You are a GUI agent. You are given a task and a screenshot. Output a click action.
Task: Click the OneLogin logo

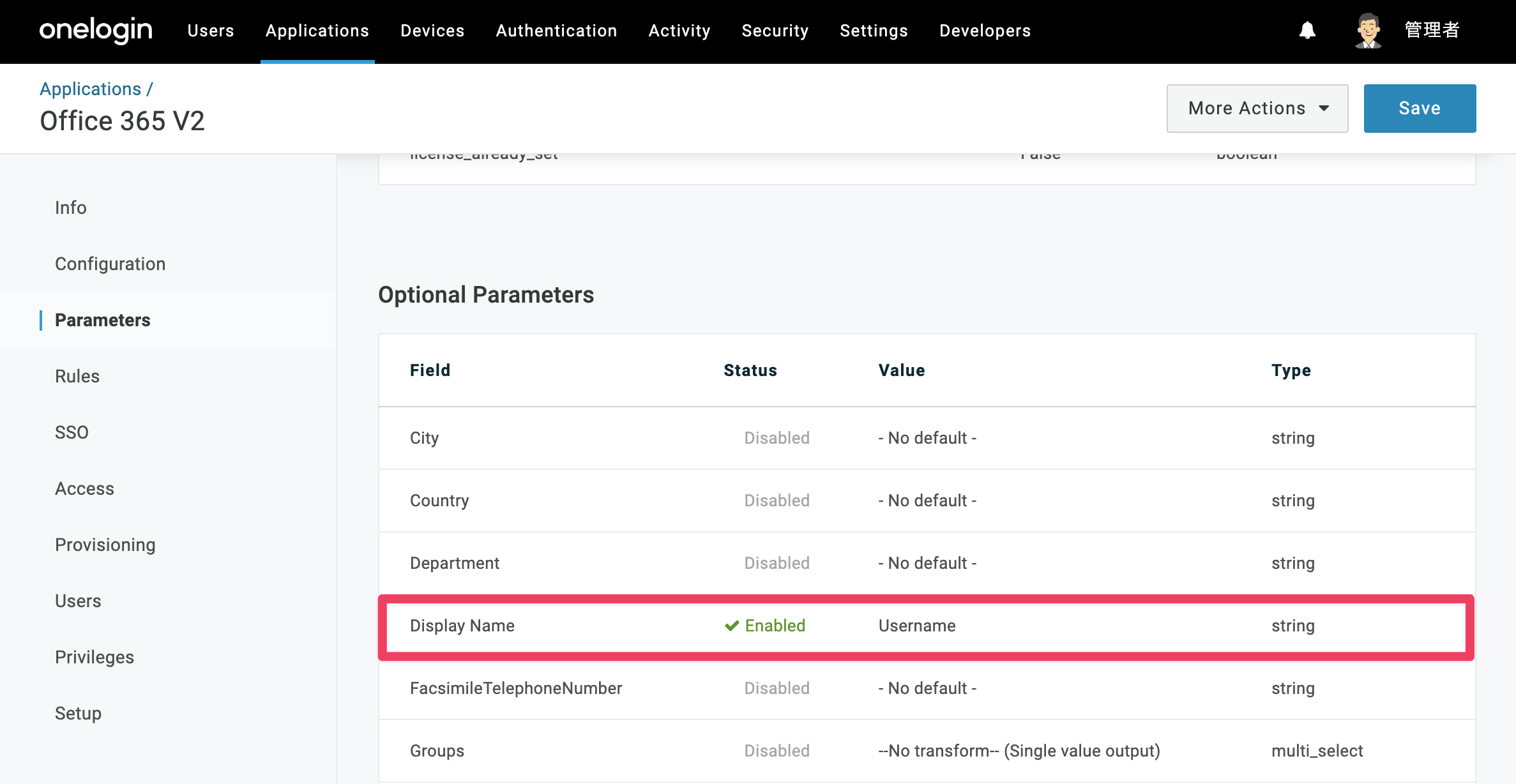click(96, 31)
